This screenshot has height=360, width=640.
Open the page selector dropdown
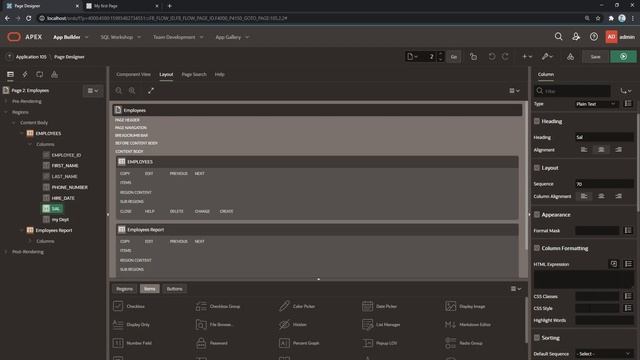tap(413, 57)
